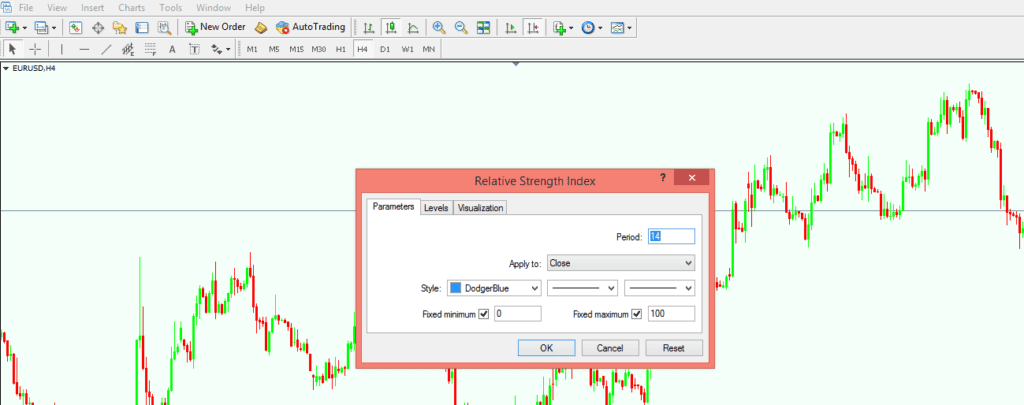This screenshot has width=1024, height=405.
Task: Click the Period input field
Action: 670,236
